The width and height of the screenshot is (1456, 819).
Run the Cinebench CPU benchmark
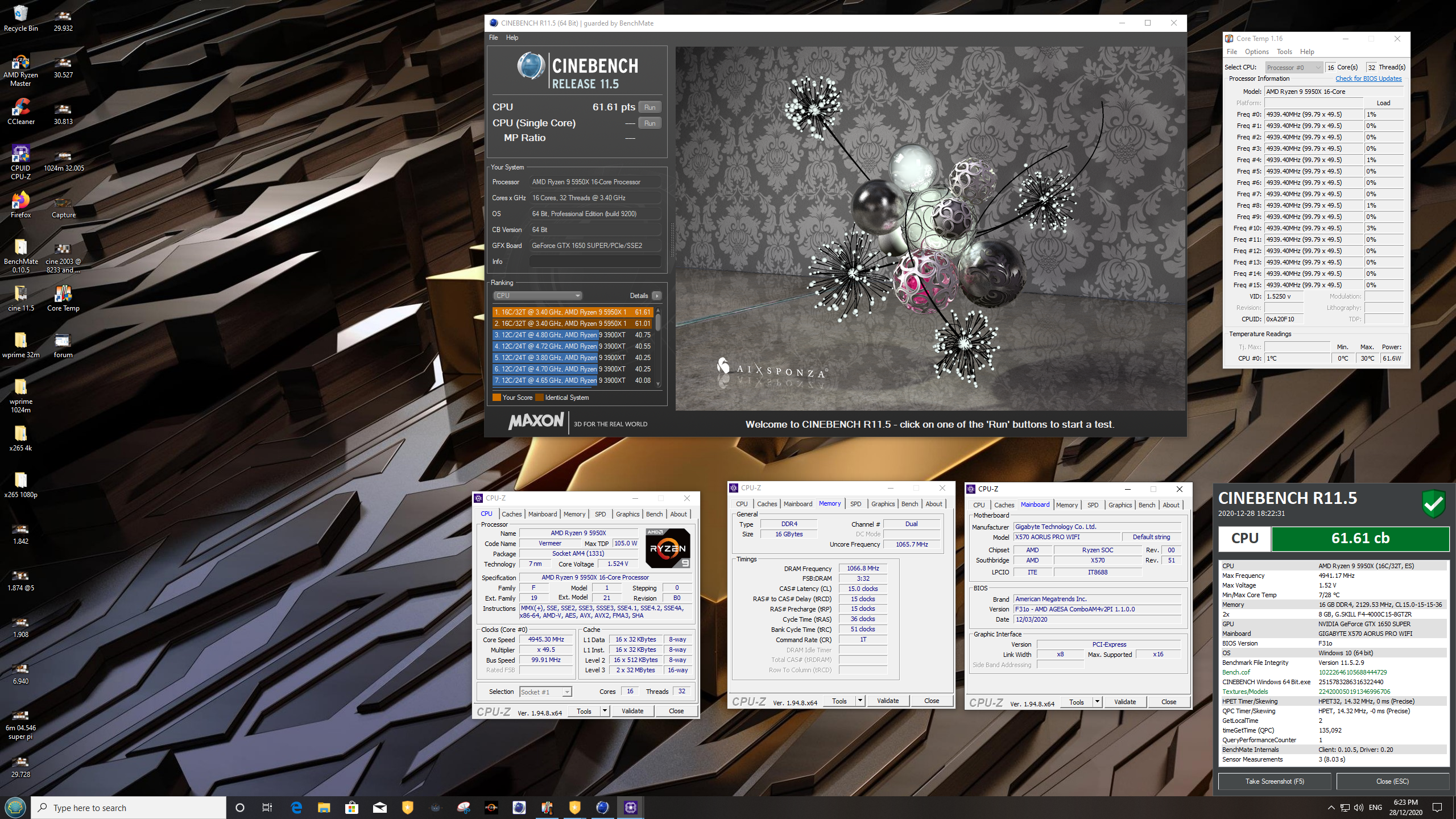650,107
